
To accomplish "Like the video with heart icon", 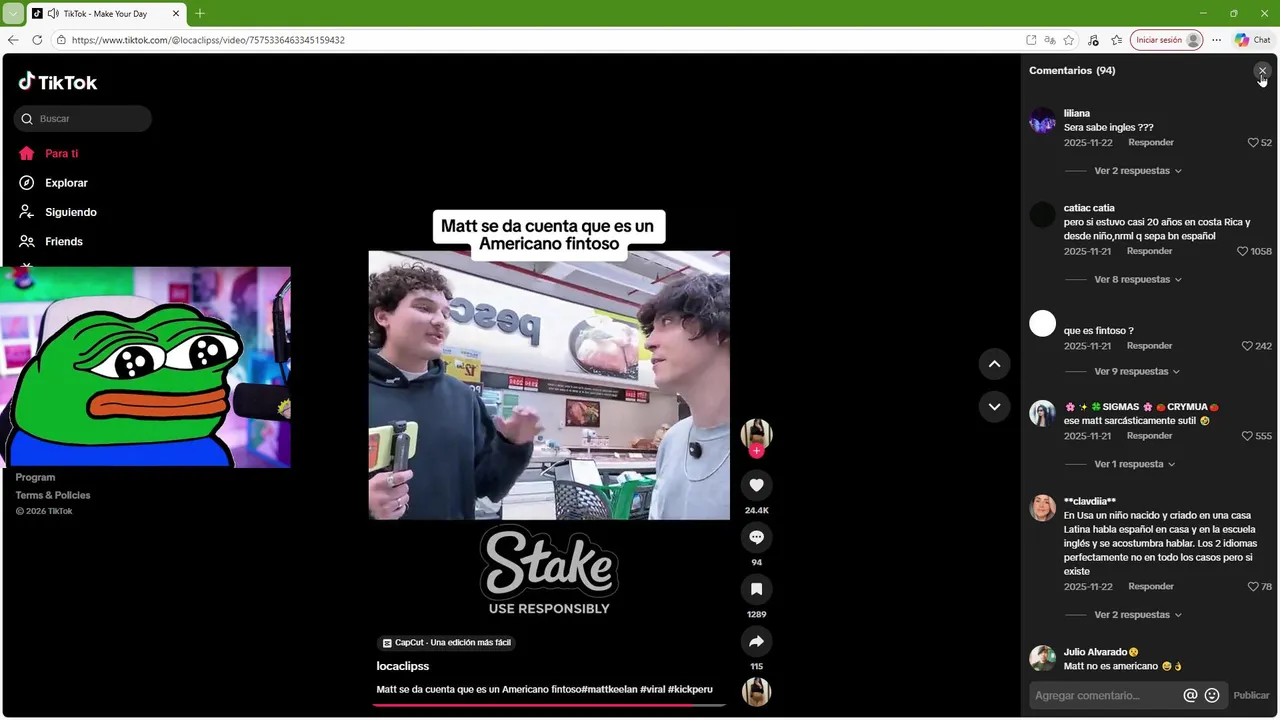I will [756, 485].
